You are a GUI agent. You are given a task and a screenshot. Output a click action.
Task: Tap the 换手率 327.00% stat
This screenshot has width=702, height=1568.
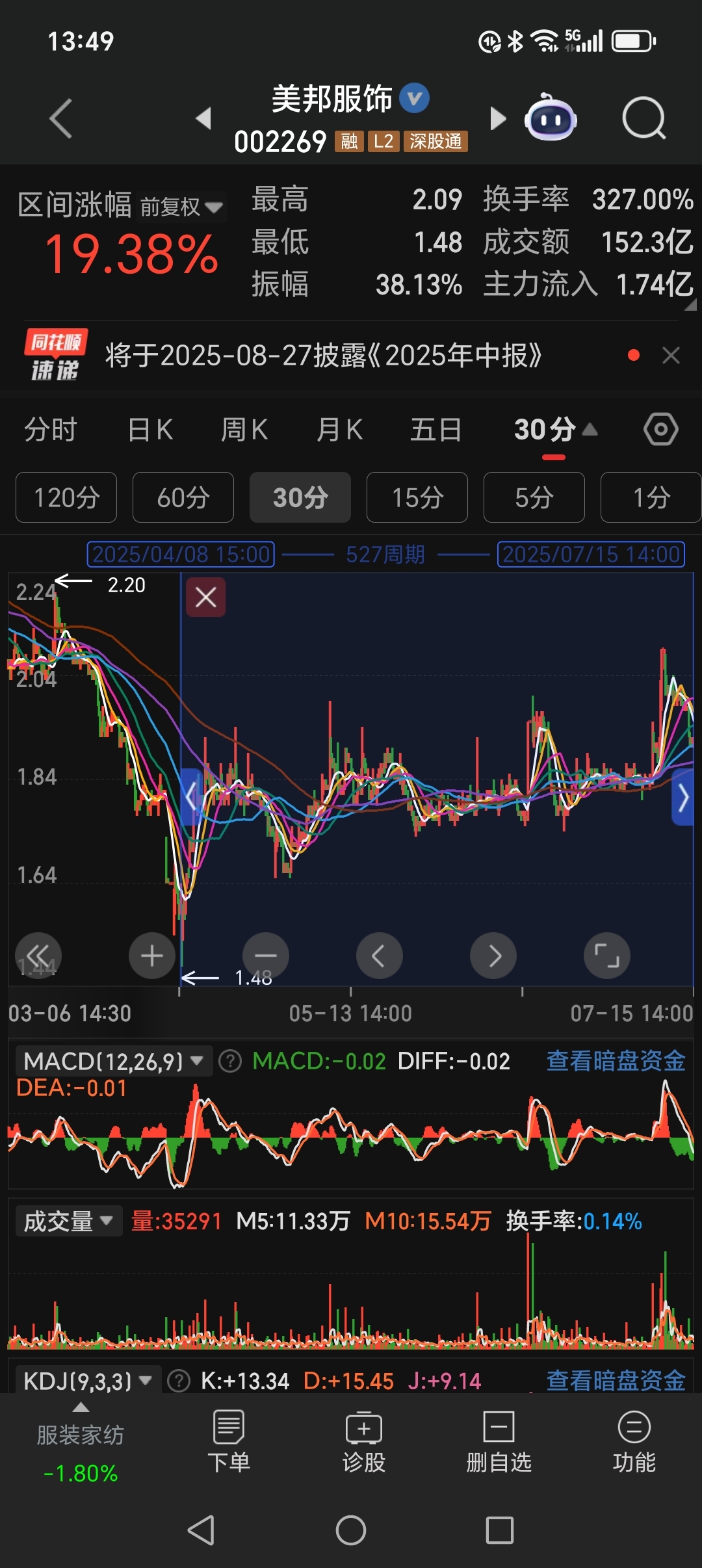click(x=588, y=199)
